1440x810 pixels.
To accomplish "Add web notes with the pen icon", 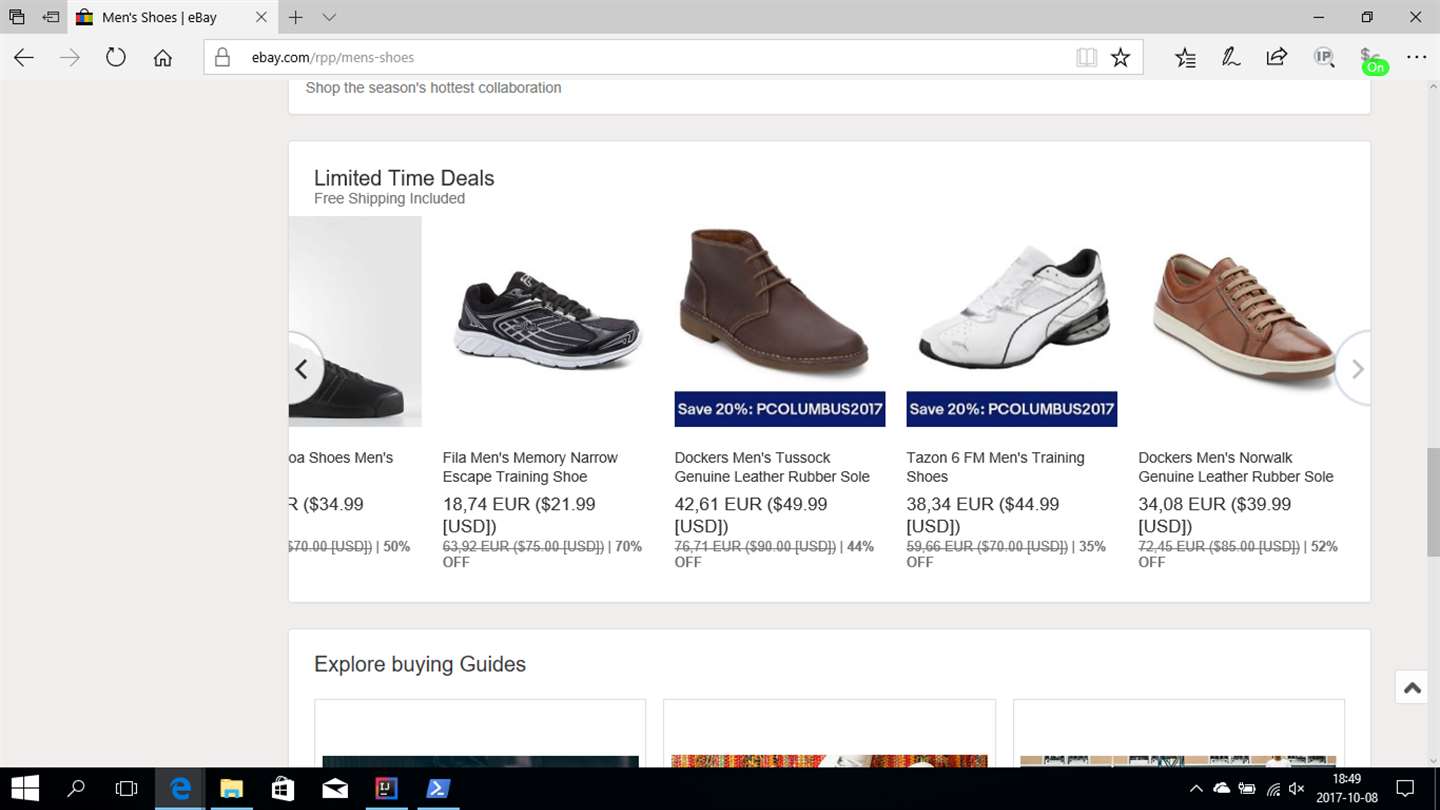I will click(1231, 58).
